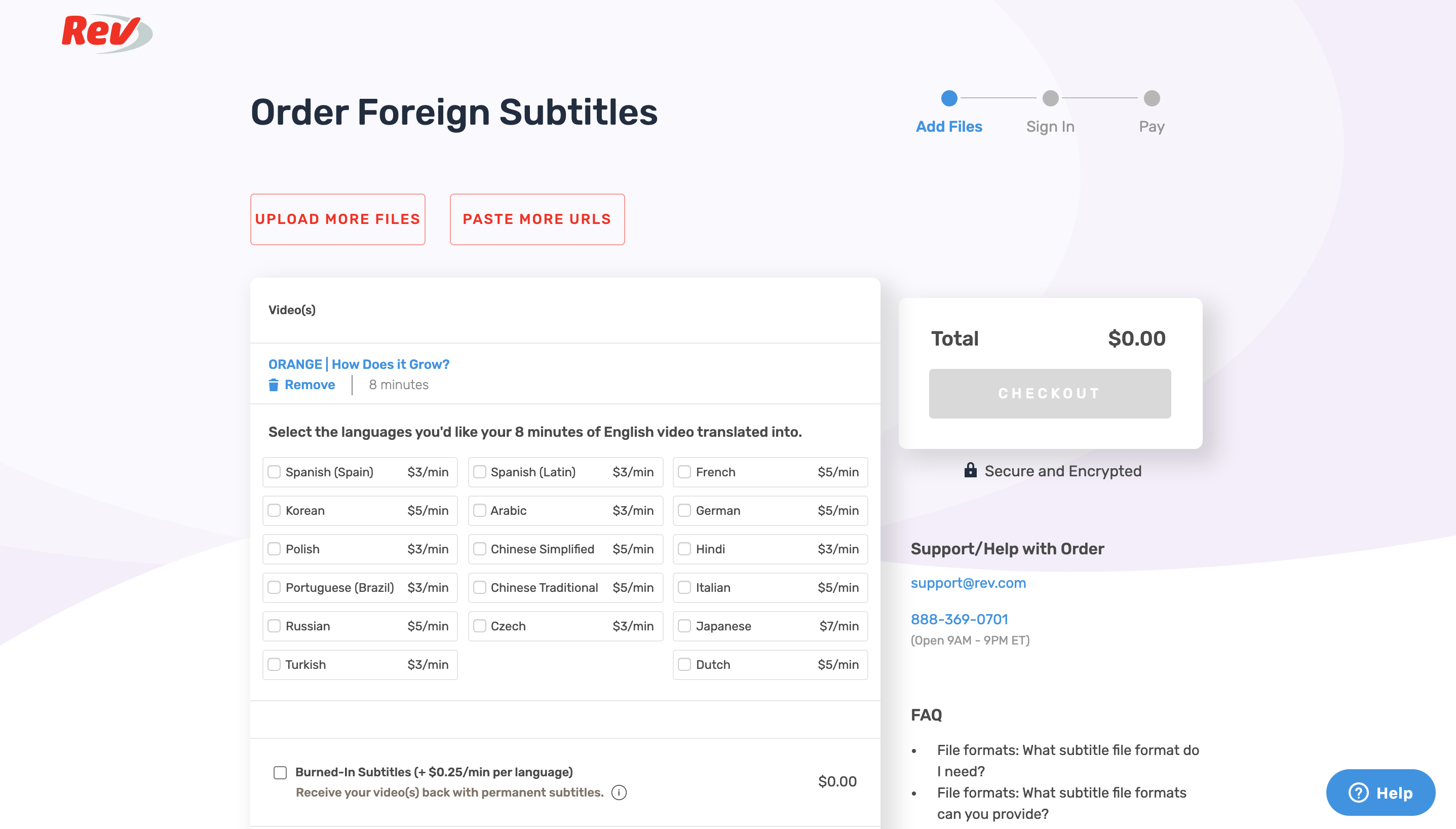Image resolution: width=1456 pixels, height=829 pixels.
Task: Open the support@rev.com email link
Action: coord(968,583)
